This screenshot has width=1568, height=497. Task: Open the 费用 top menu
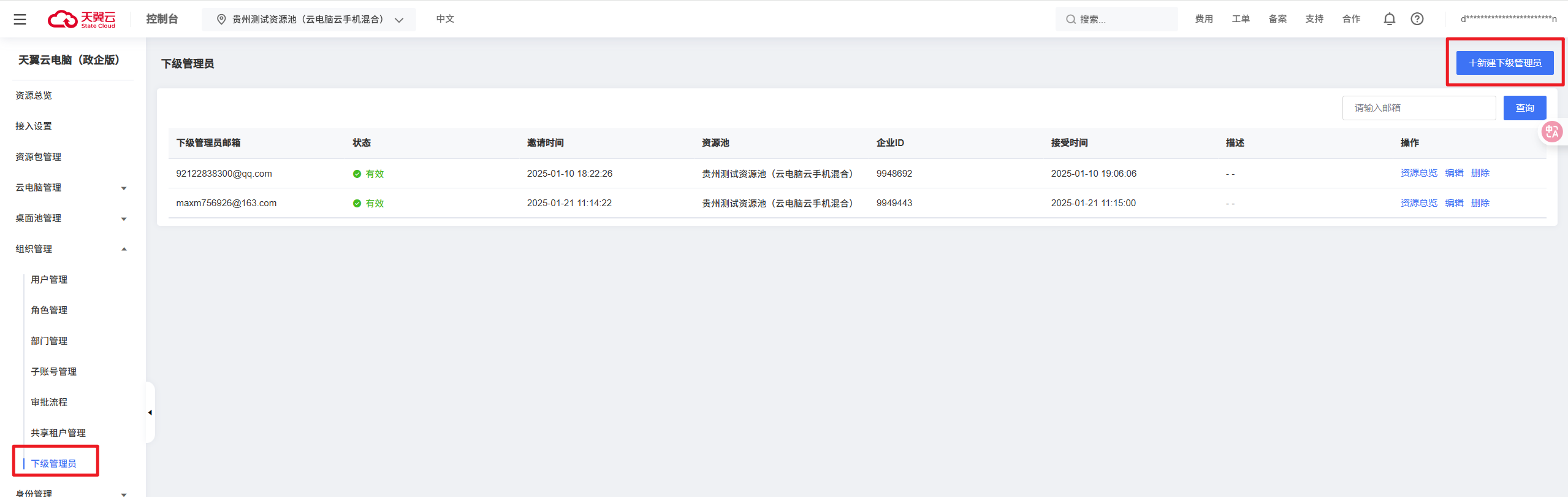(x=1204, y=19)
